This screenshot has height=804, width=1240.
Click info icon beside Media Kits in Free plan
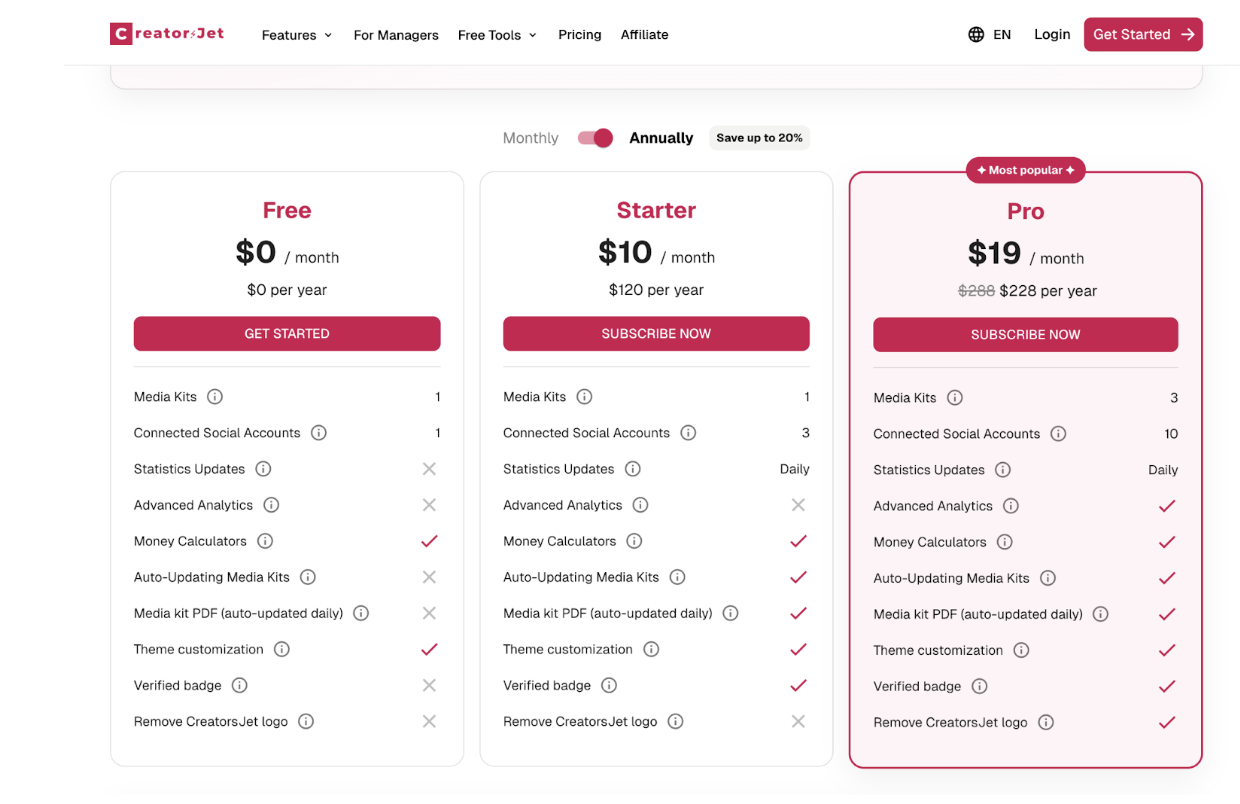coord(215,397)
